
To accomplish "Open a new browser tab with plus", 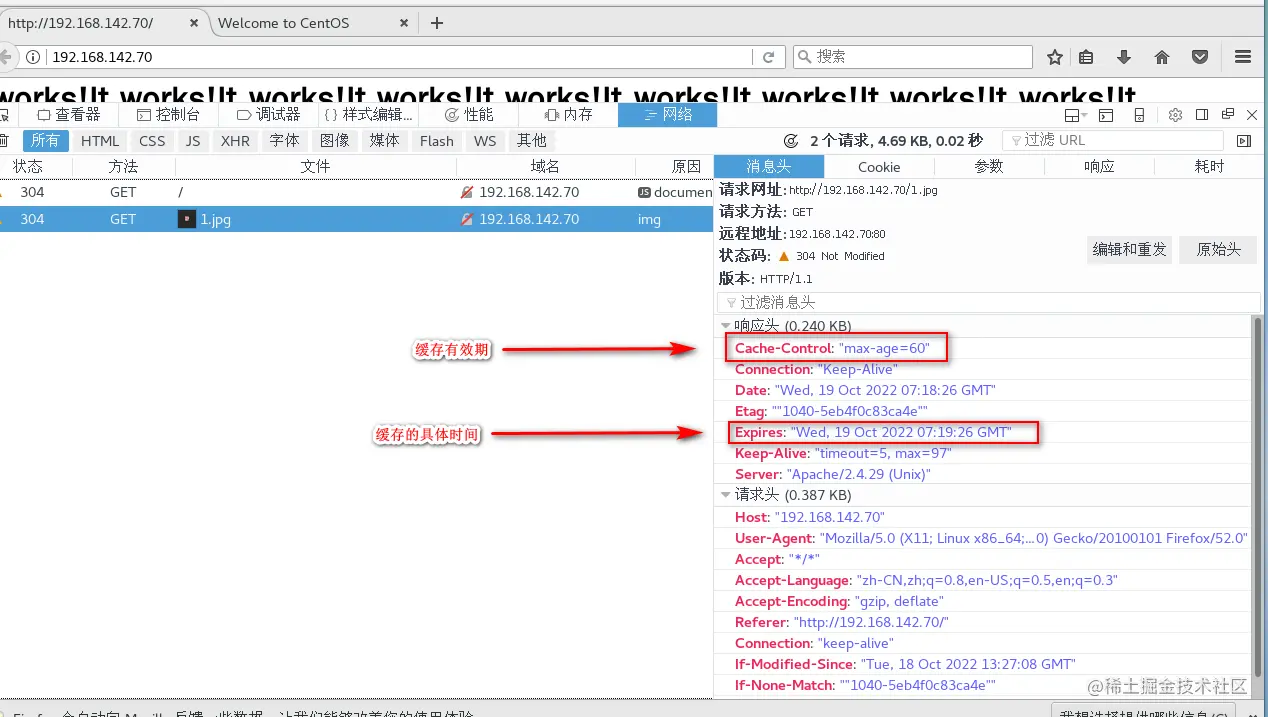I will [437, 23].
